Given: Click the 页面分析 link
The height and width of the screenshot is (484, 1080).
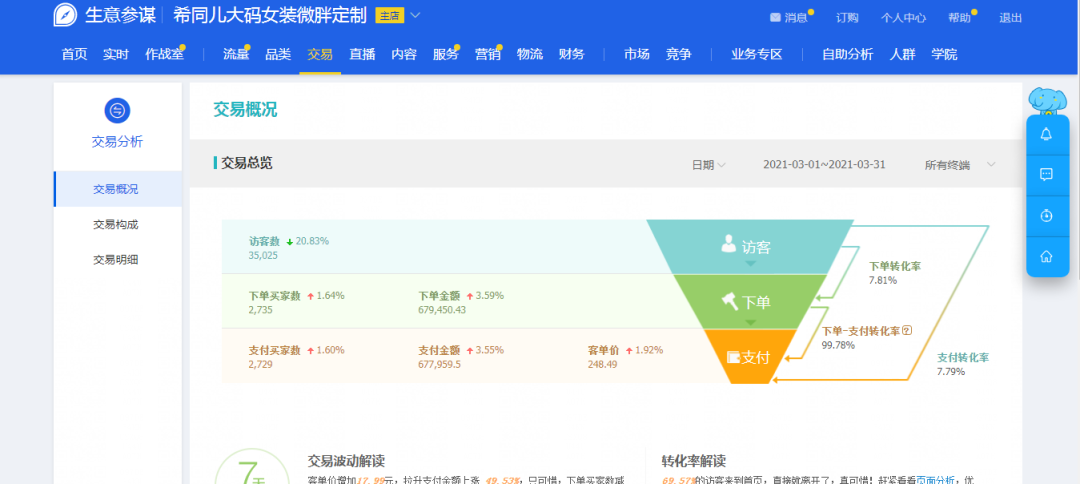Looking at the screenshot, I should pyautogui.click(x=935, y=480).
